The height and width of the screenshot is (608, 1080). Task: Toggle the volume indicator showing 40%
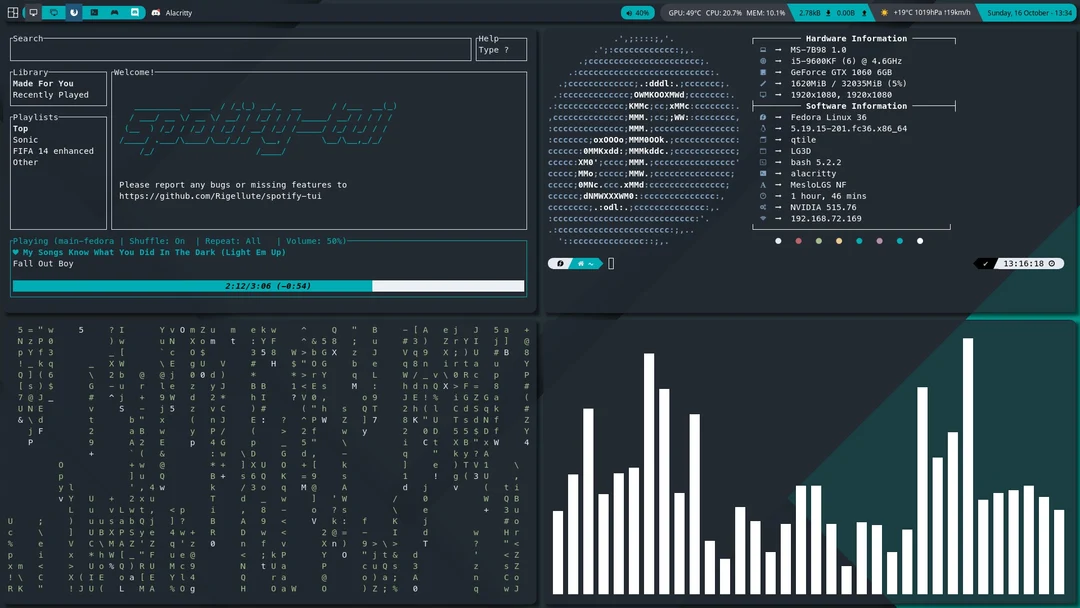coord(637,13)
